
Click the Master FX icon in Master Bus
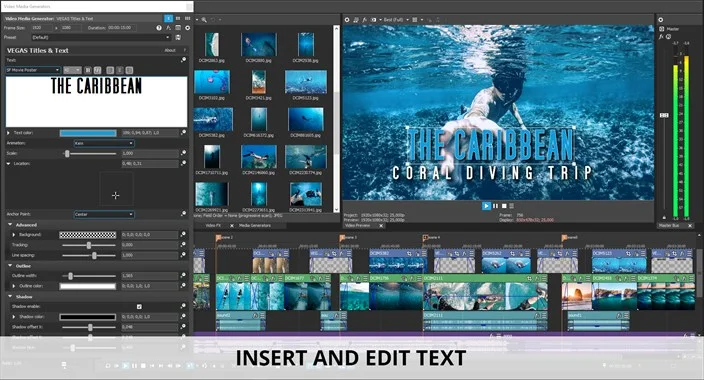(x=661, y=37)
